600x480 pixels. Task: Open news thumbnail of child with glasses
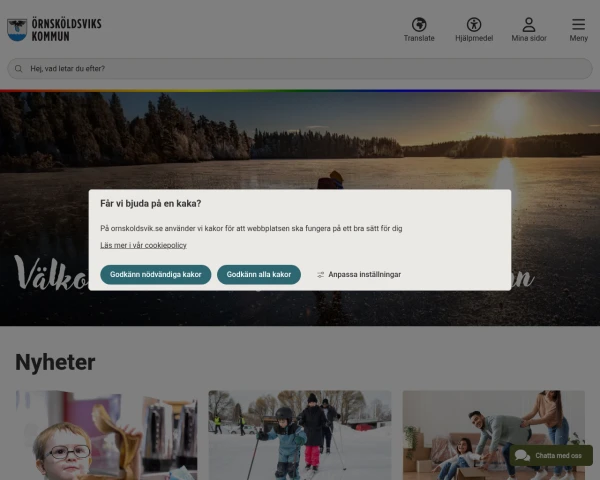[106, 435]
